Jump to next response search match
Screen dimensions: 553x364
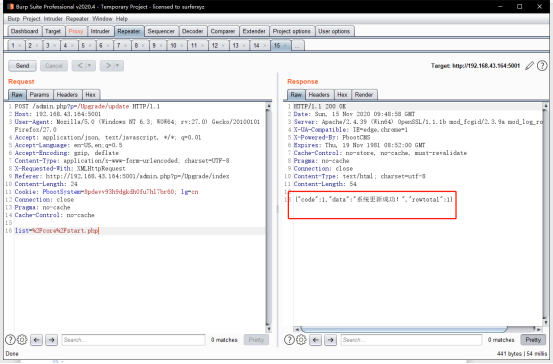330,340
